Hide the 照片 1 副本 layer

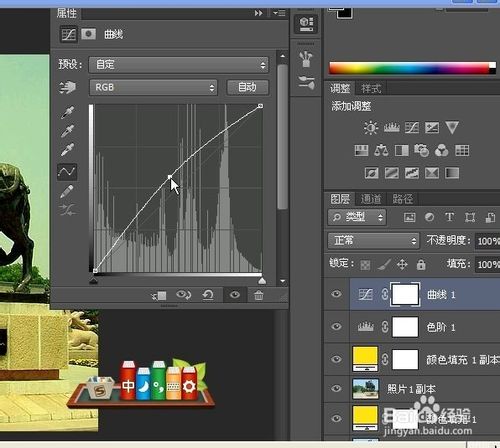point(336,388)
